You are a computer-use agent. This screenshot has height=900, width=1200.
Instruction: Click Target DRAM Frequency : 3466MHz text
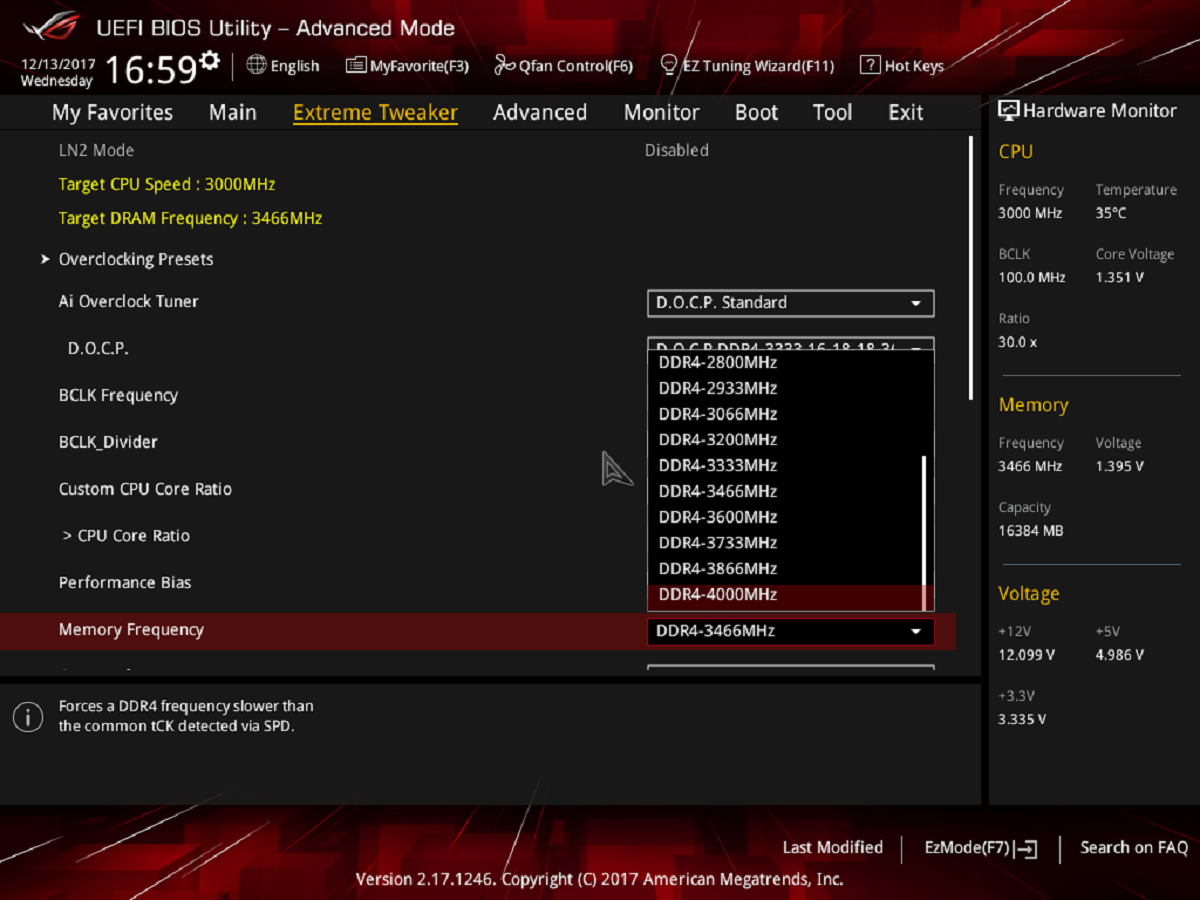(190, 218)
